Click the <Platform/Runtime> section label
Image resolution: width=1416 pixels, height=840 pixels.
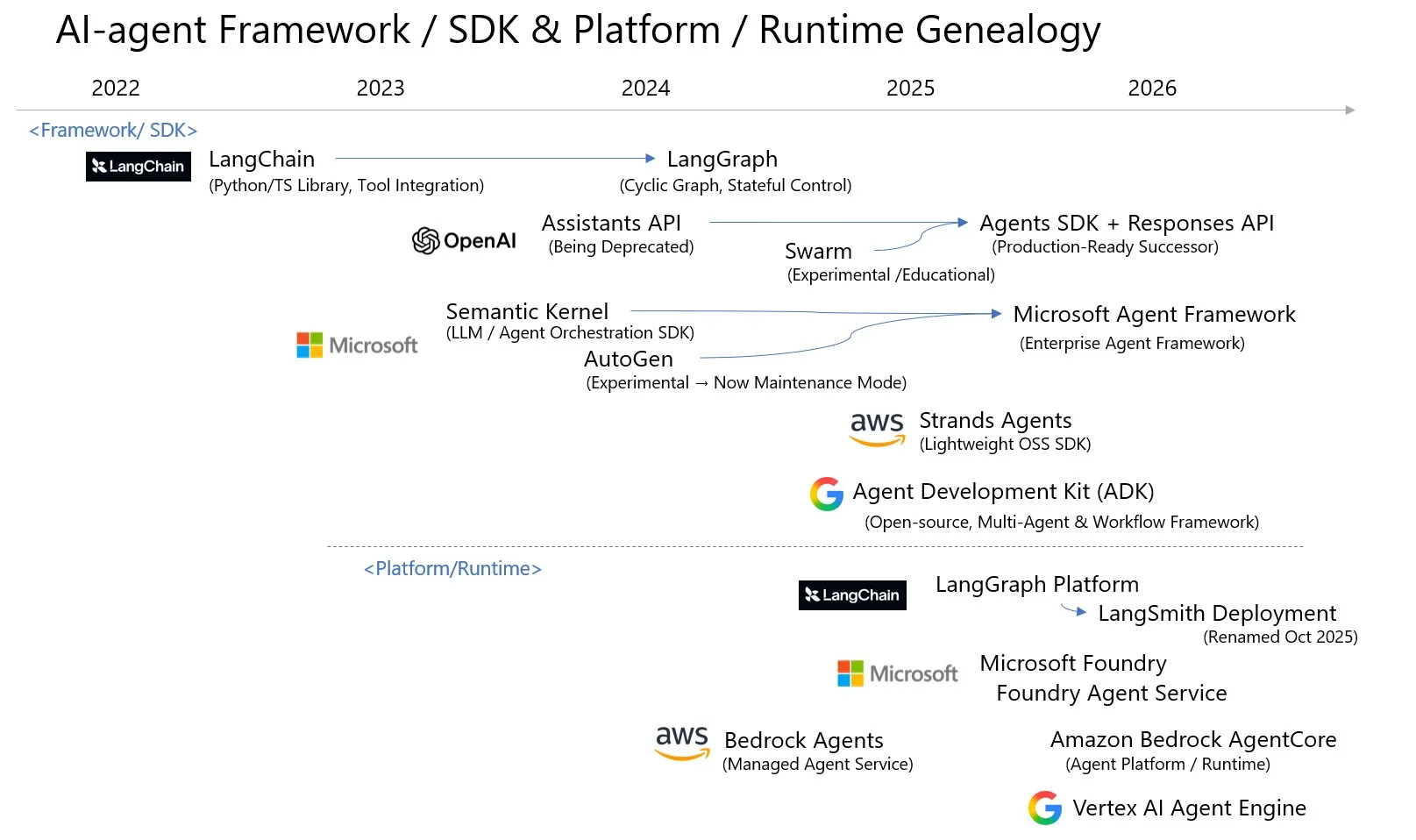[x=452, y=569]
